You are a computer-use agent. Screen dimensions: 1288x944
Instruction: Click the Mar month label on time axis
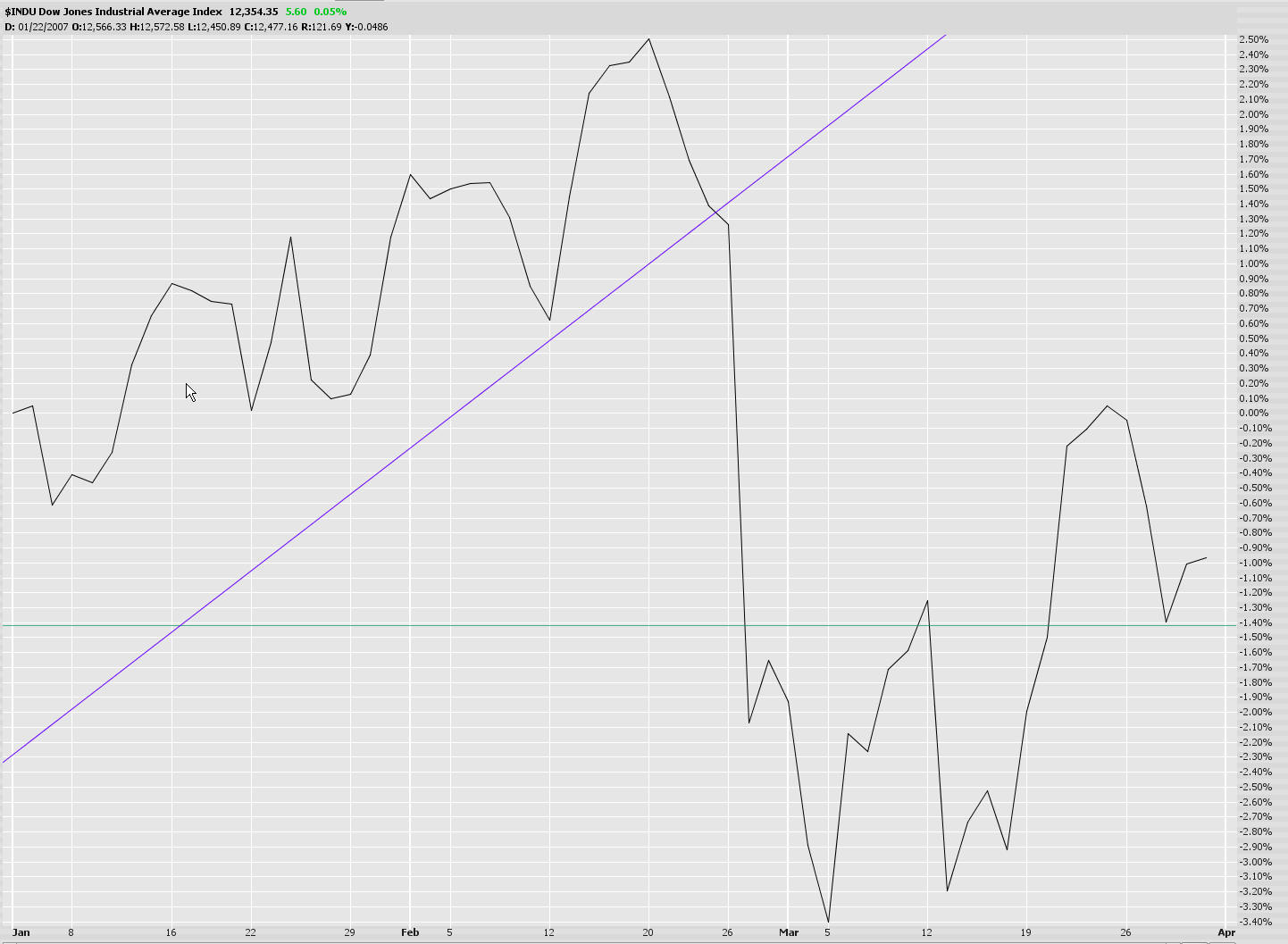coord(789,932)
